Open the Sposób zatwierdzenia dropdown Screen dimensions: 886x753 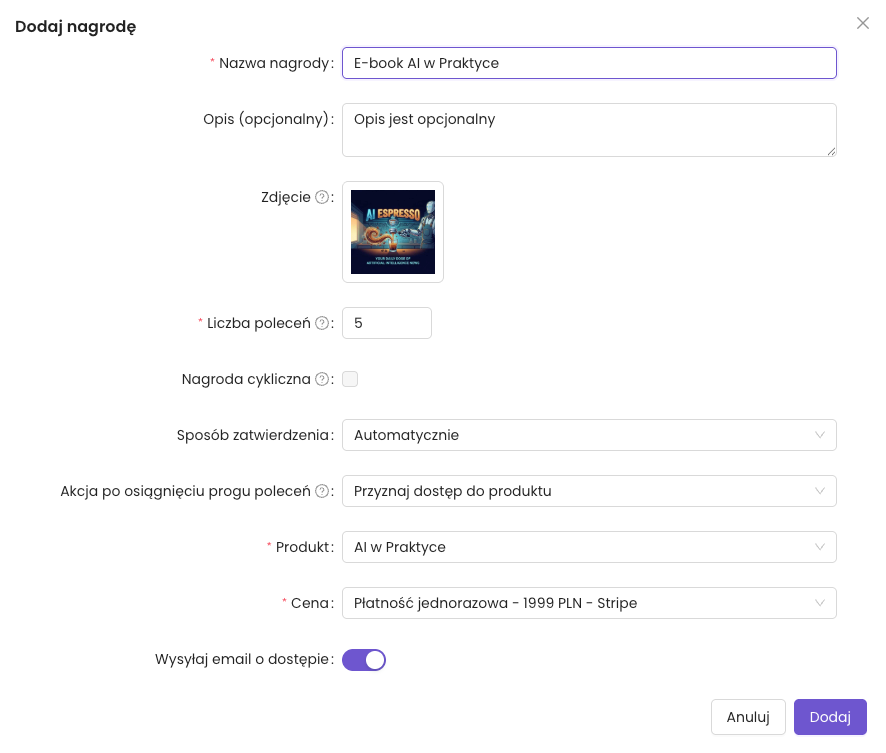coord(588,435)
